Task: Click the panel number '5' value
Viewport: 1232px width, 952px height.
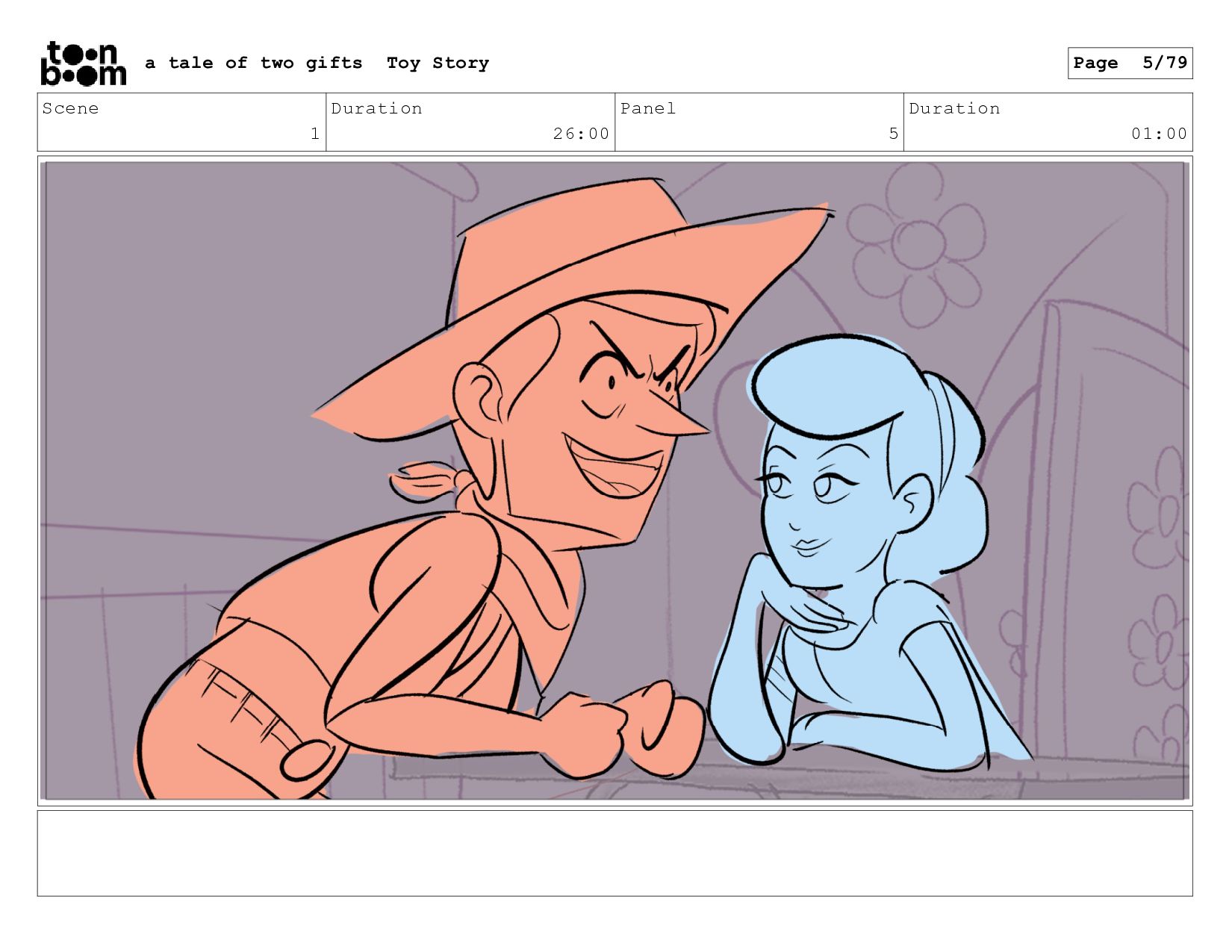Action: pyautogui.click(x=893, y=134)
